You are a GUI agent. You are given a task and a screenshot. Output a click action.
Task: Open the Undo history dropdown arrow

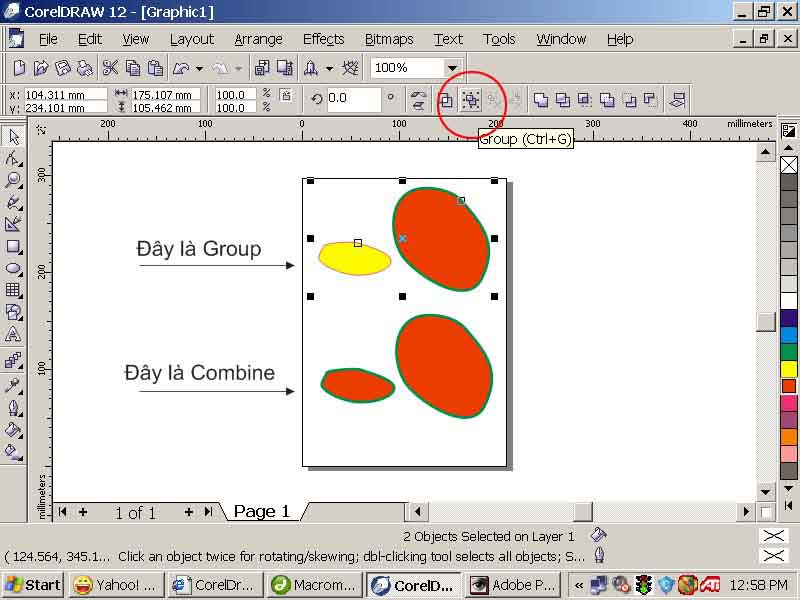pos(199,68)
